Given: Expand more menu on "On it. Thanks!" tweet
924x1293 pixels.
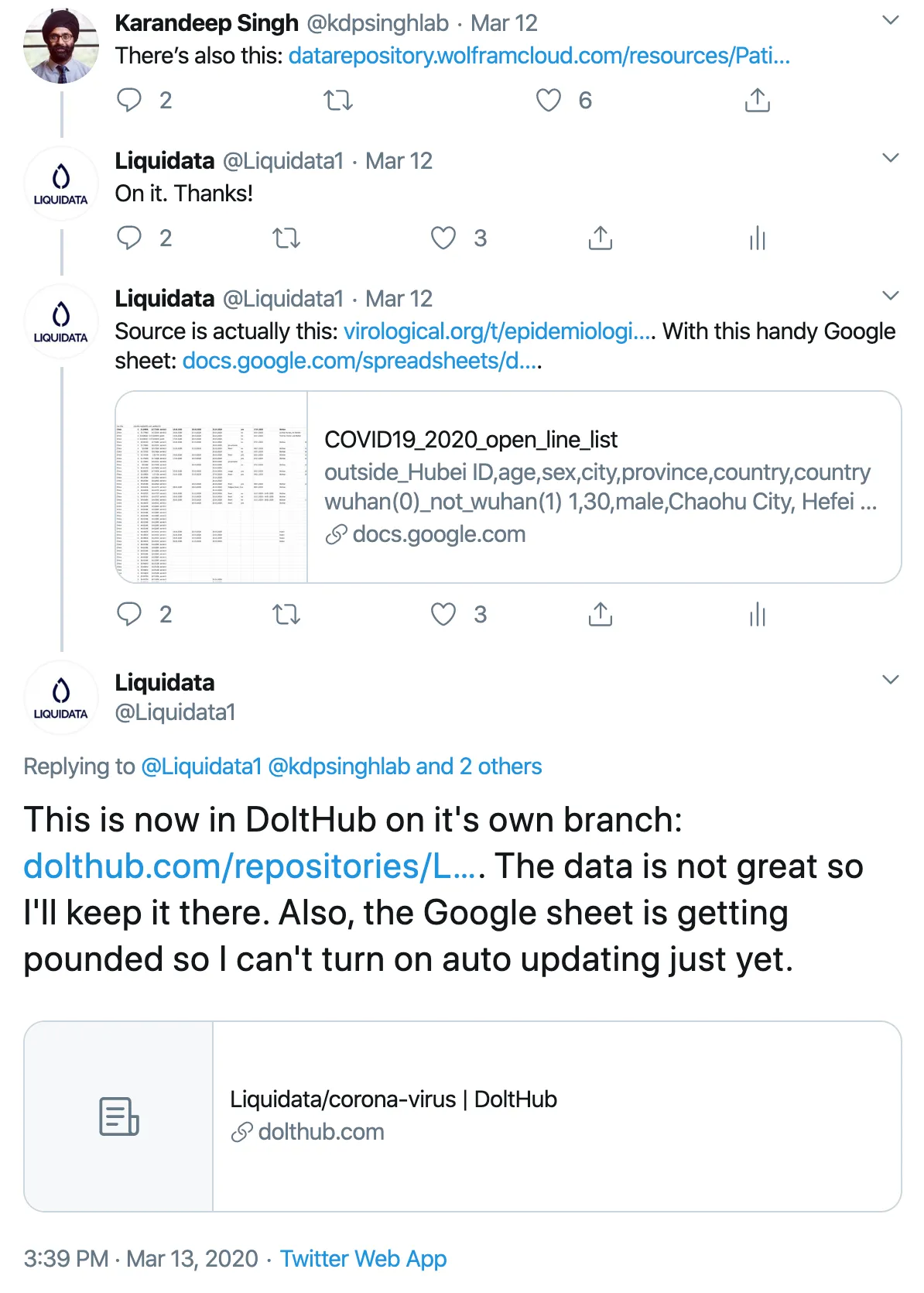Looking at the screenshot, I should [x=891, y=158].
